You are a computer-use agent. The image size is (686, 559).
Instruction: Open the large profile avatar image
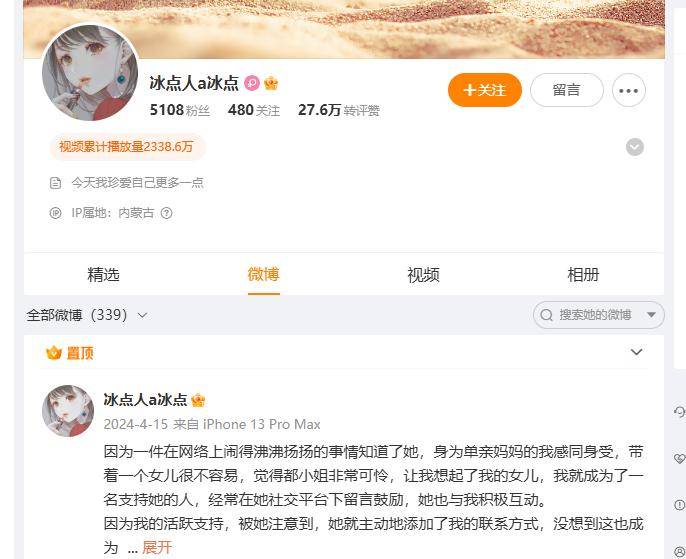(x=90, y=73)
